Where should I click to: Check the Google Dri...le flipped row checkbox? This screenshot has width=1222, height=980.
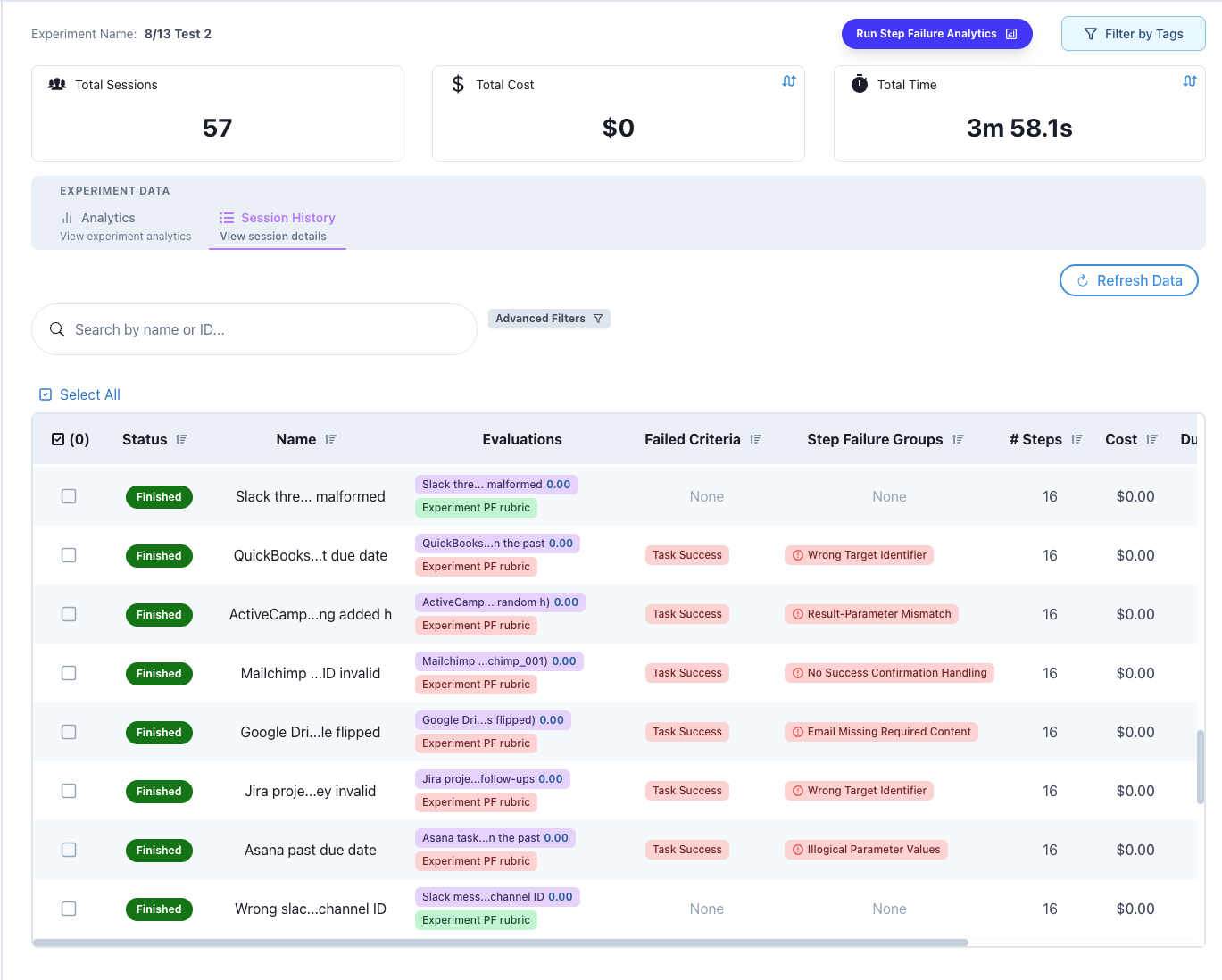(x=69, y=732)
